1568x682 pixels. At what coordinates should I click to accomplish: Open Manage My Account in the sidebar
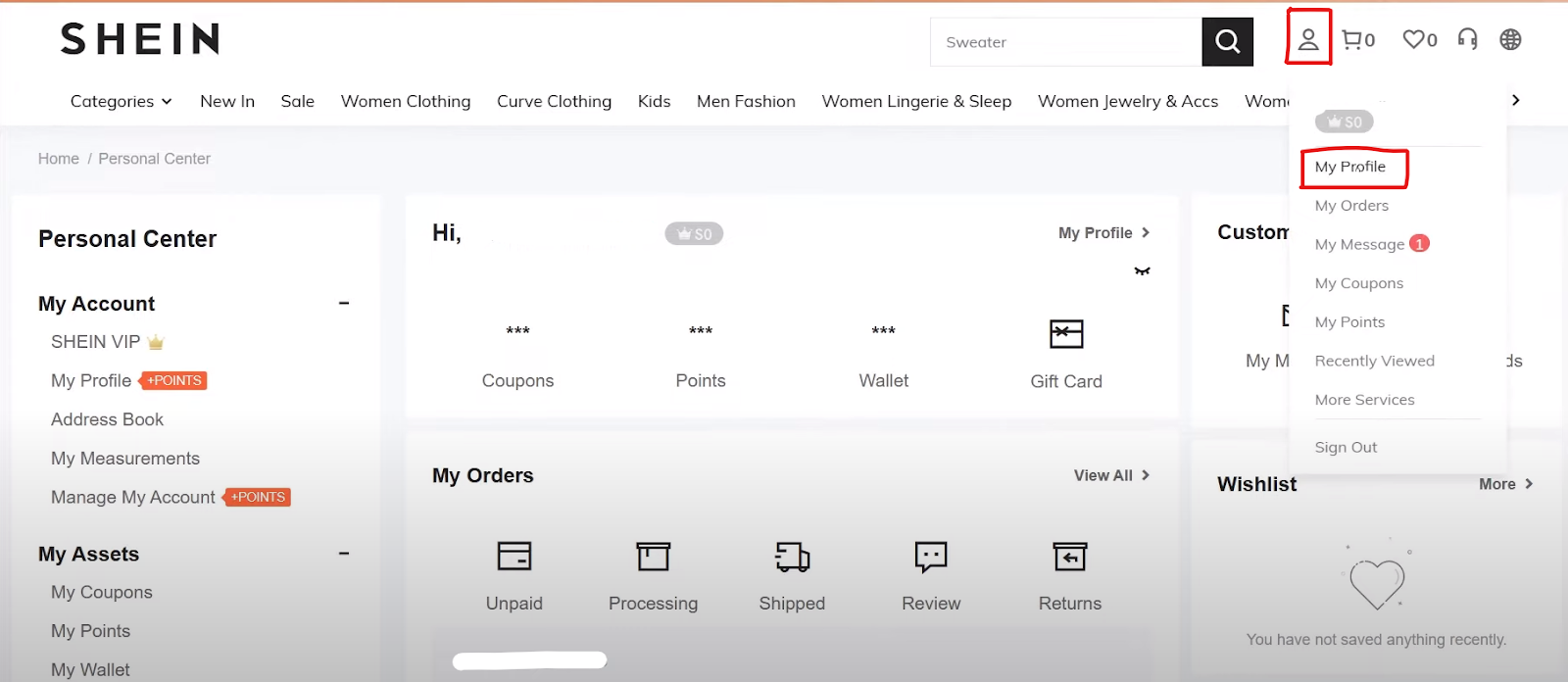tap(133, 498)
